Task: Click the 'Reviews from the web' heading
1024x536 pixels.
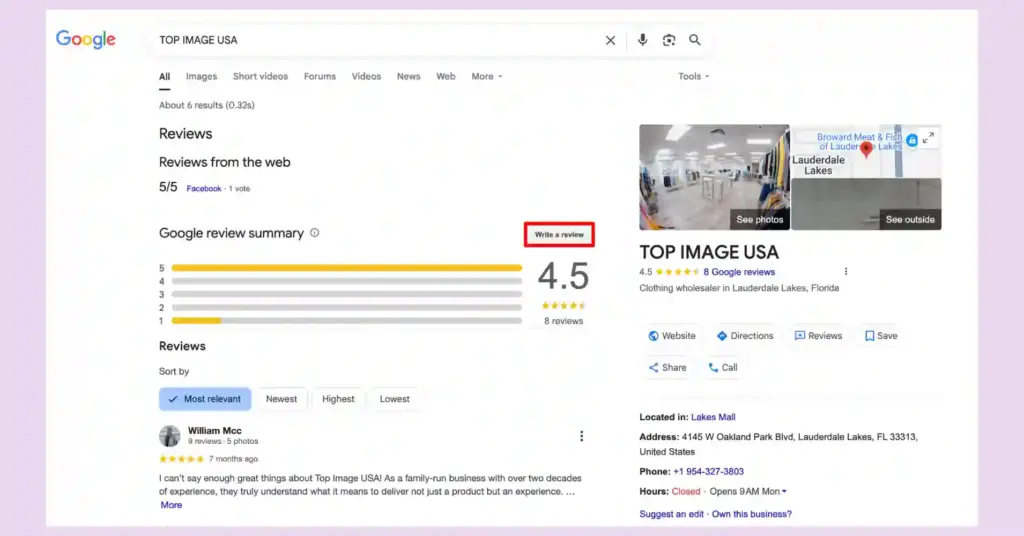Action: [x=225, y=162]
